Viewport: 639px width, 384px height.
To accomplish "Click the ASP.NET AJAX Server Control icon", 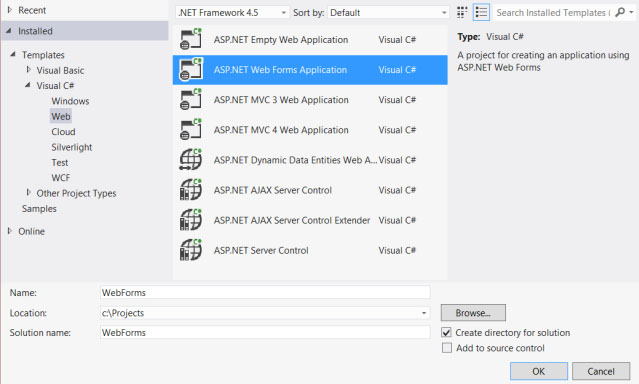I will click(191, 190).
